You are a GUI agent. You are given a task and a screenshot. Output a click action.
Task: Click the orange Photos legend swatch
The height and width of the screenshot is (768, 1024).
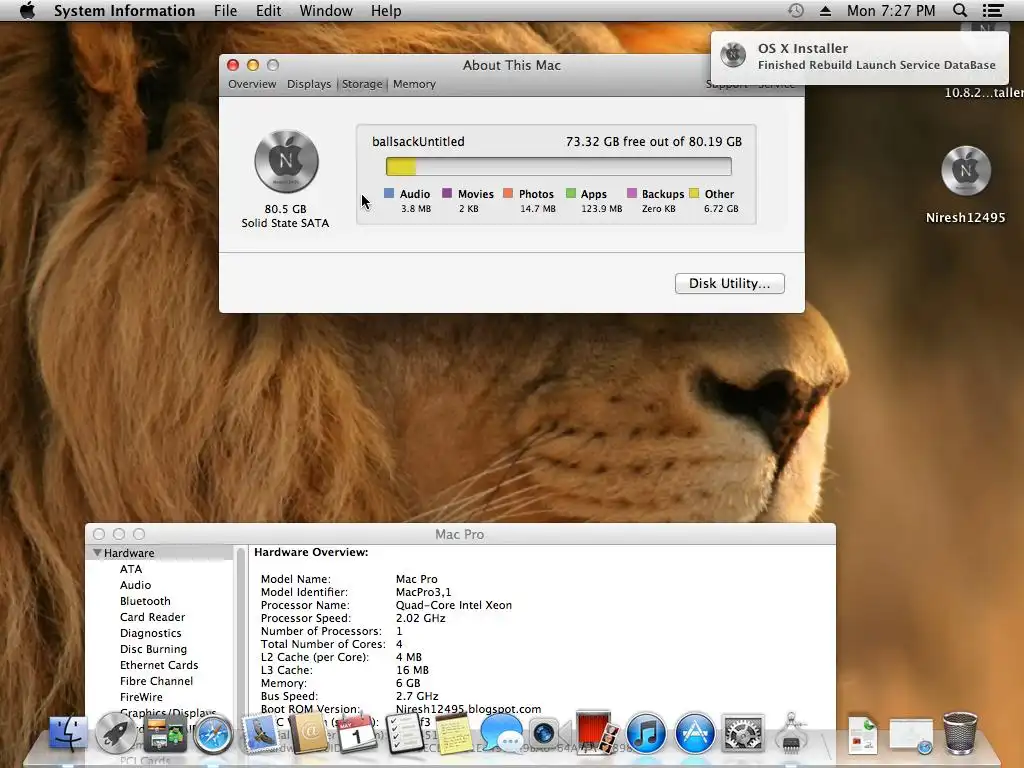pos(508,193)
